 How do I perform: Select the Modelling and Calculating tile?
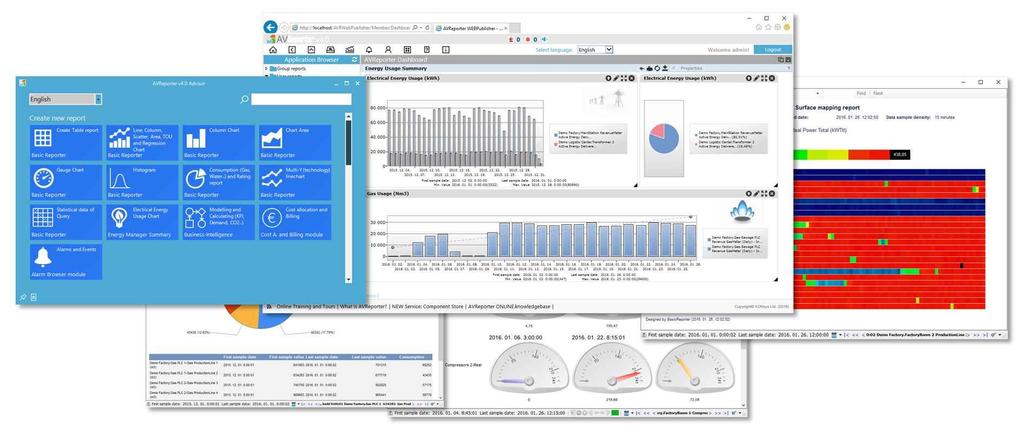point(218,222)
